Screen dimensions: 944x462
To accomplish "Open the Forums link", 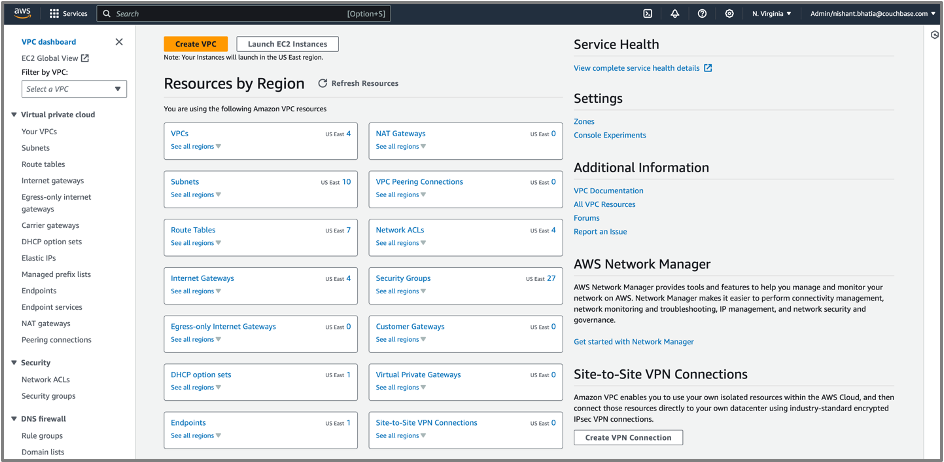I will pos(586,218).
